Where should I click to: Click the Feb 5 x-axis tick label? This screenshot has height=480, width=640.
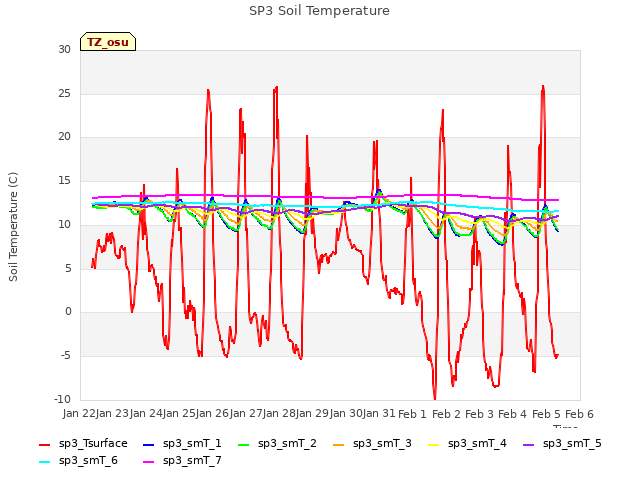click(546, 414)
